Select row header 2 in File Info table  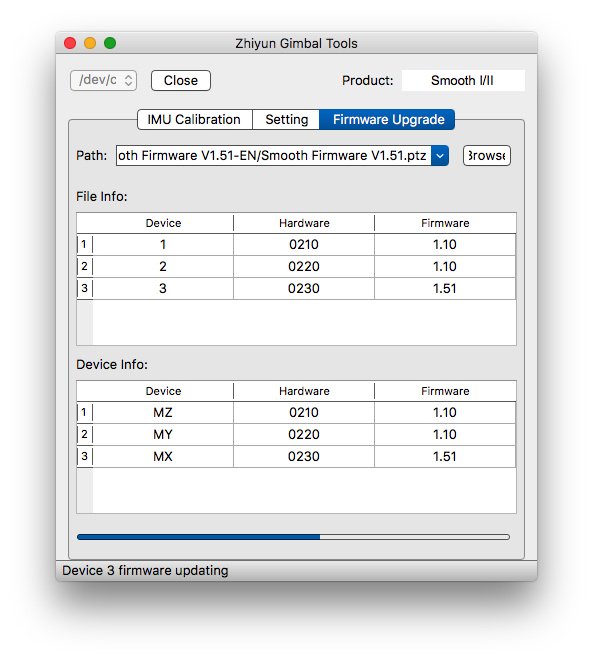[85, 266]
